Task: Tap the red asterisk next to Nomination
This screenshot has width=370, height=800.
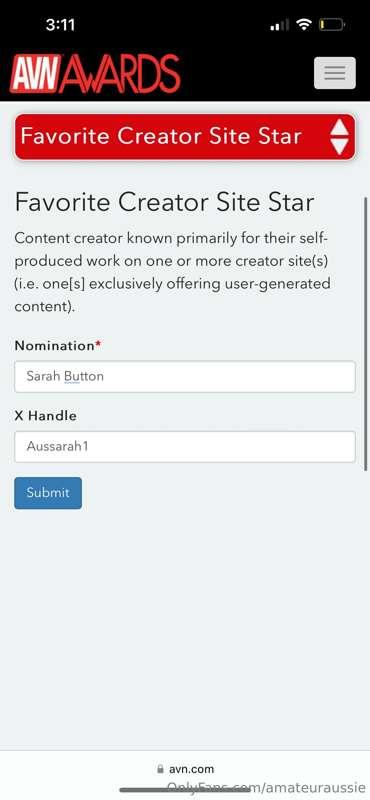Action: tap(98, 344)
